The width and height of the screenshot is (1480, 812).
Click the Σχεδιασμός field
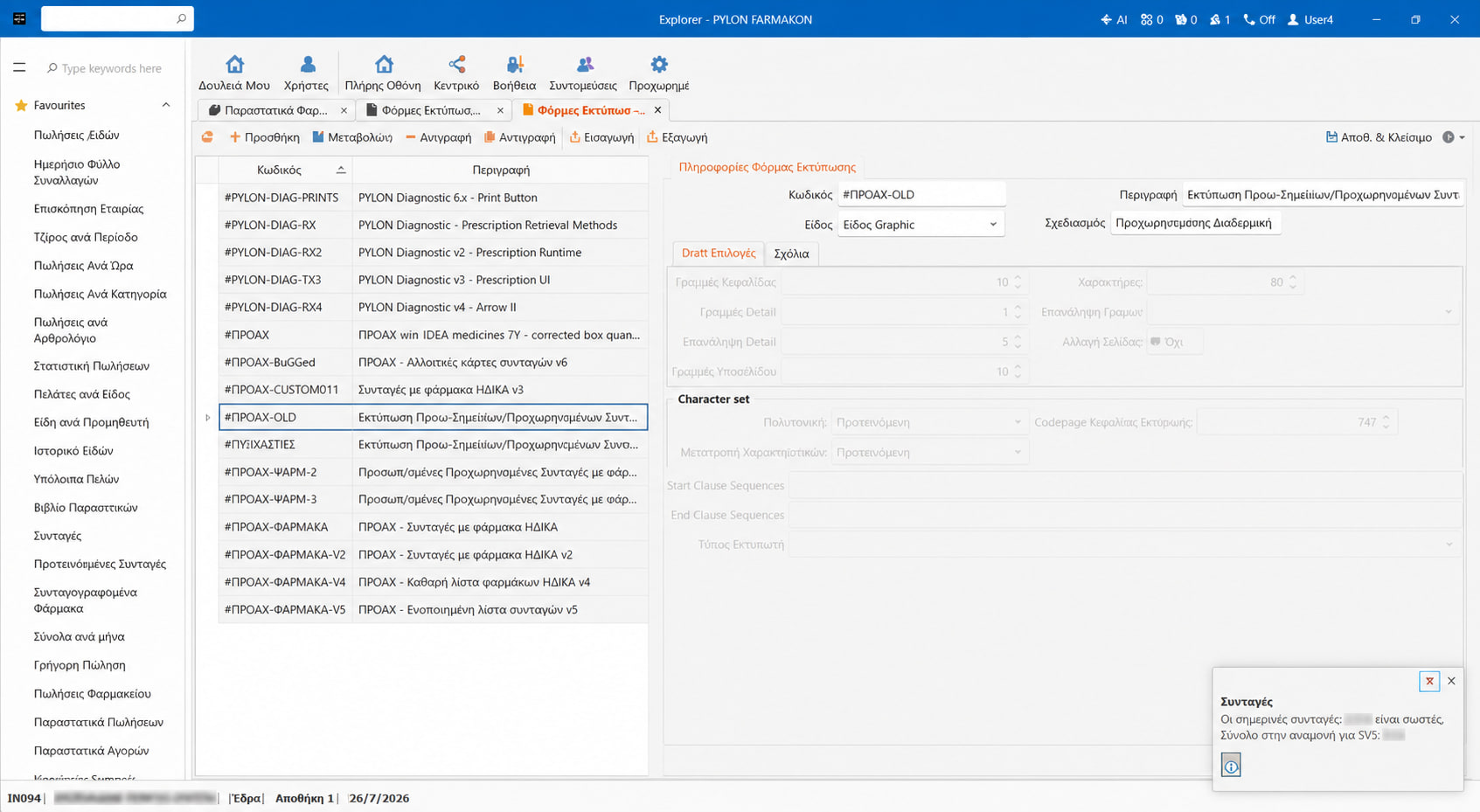click(x=1196, y=223)
